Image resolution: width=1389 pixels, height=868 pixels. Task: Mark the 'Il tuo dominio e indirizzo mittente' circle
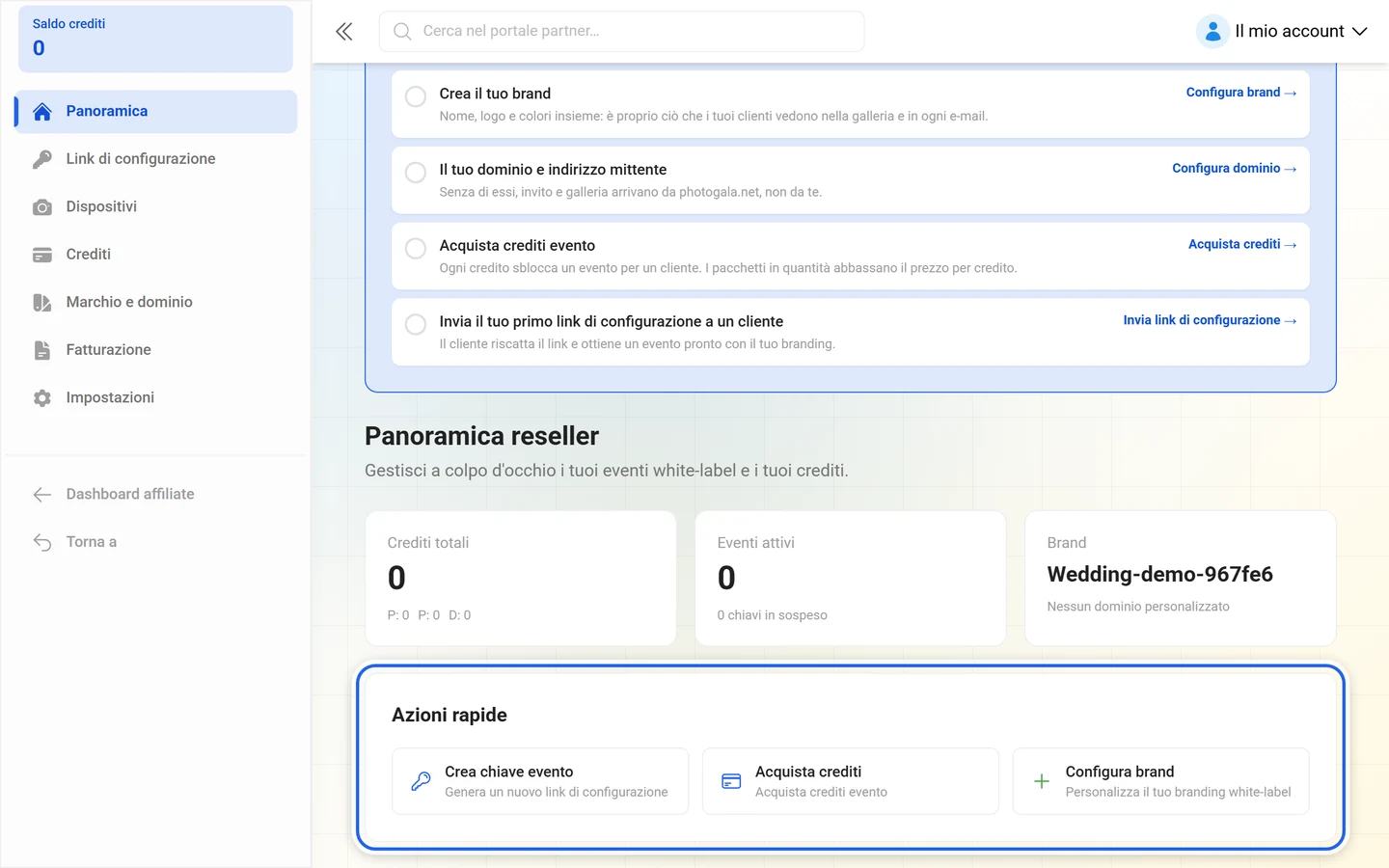pos(416,173)
